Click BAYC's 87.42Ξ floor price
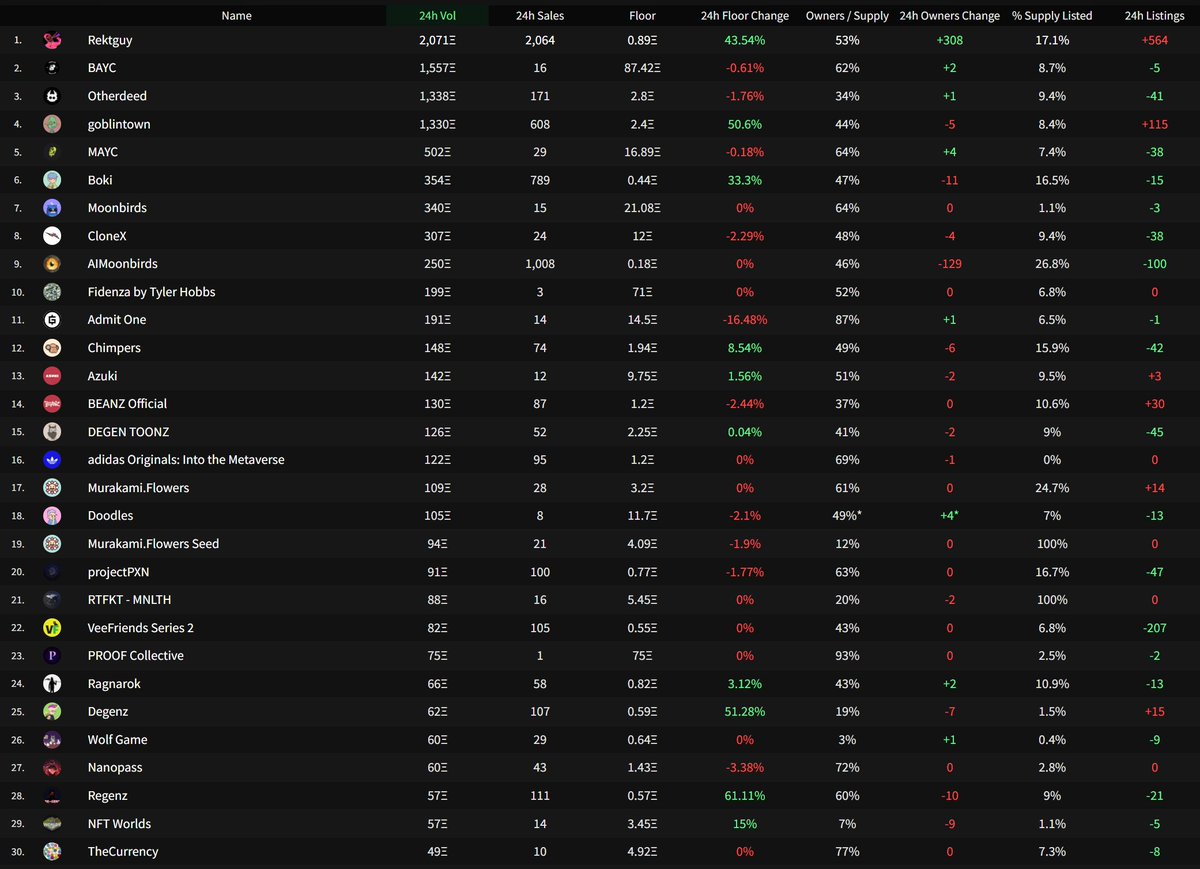This screenshot has width=1200, height=869. click(x=642, y=68)
